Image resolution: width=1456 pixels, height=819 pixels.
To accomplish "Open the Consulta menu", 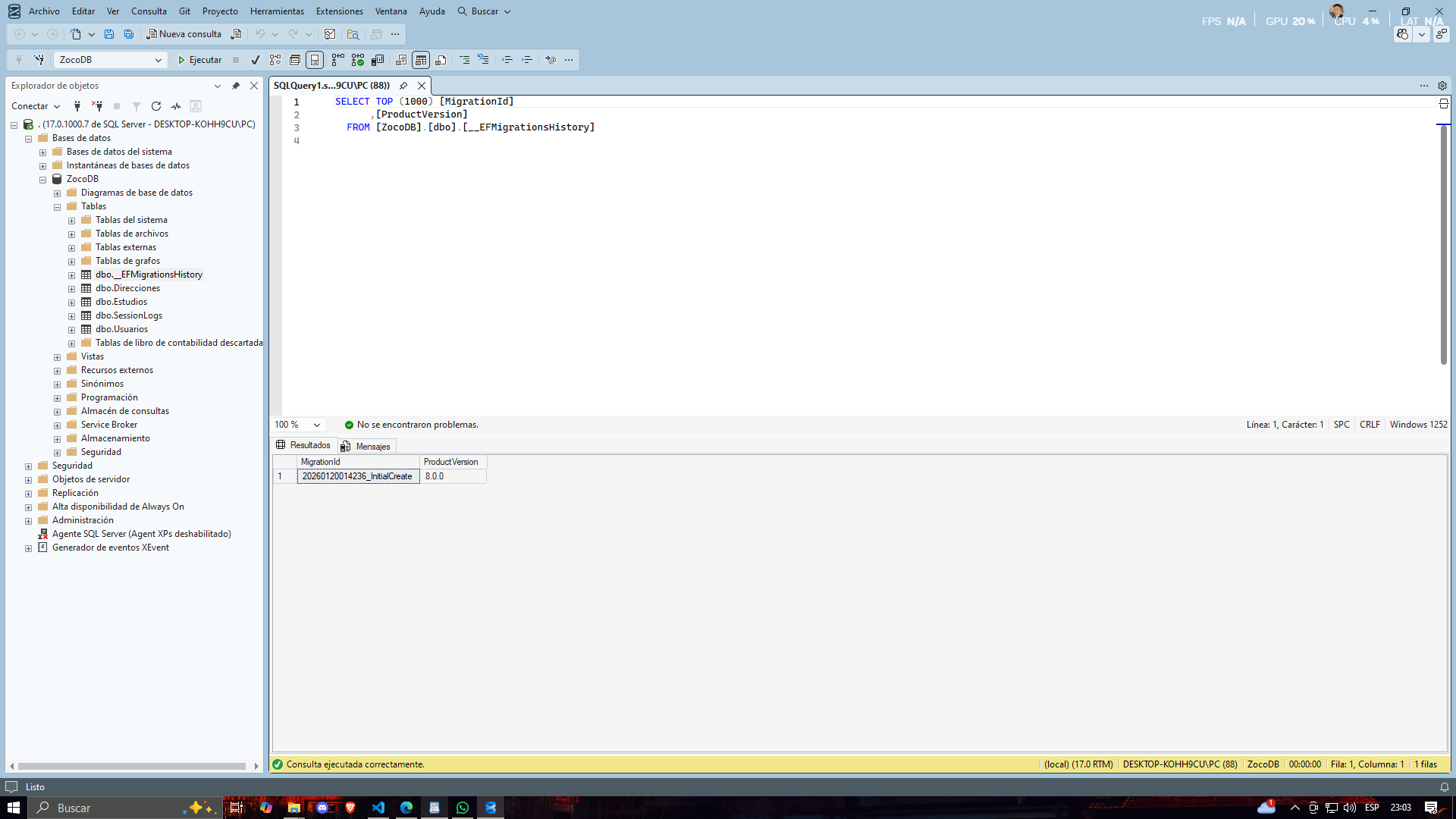I will click(149, 11).
